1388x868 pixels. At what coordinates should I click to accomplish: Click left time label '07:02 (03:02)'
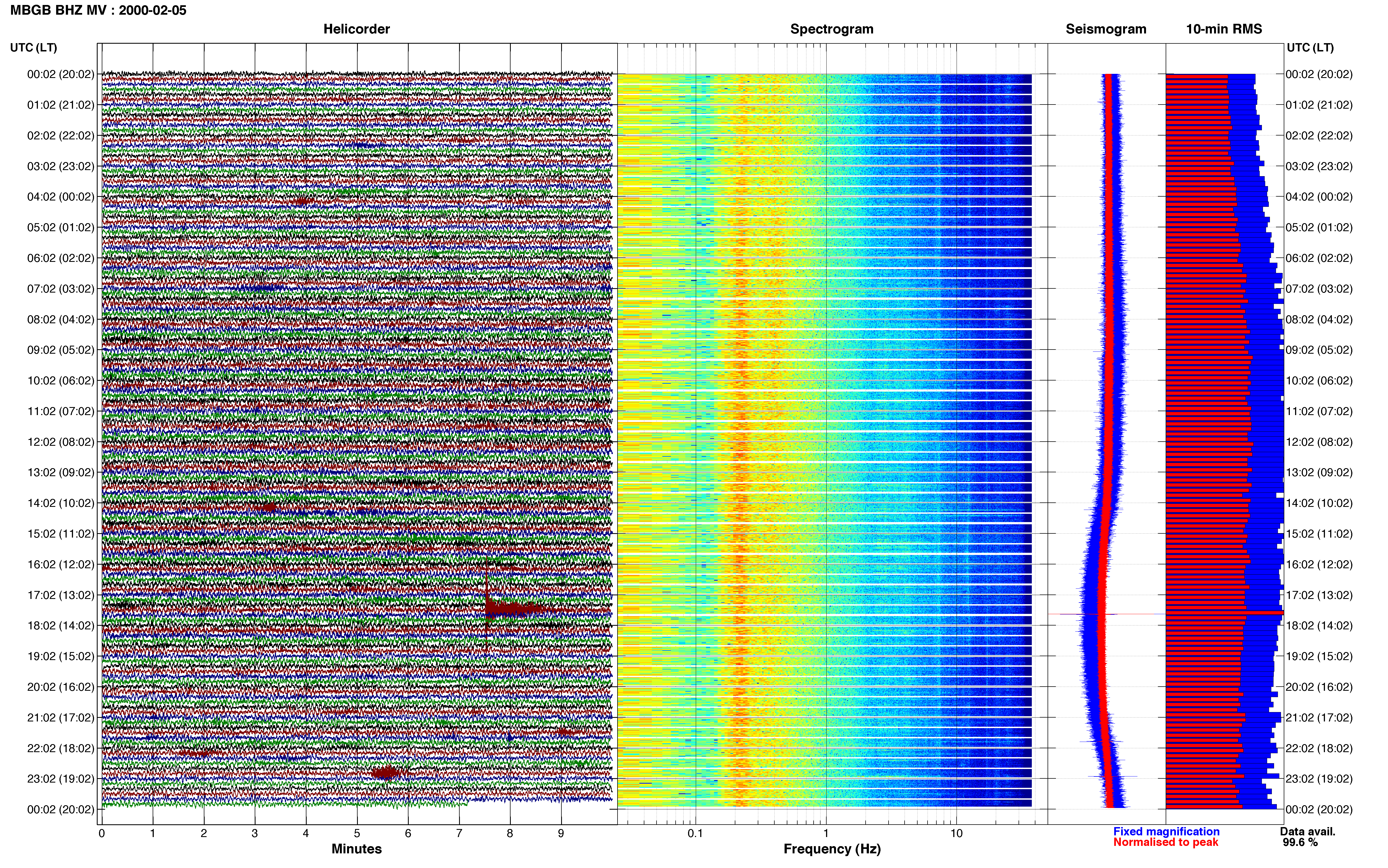61,289
